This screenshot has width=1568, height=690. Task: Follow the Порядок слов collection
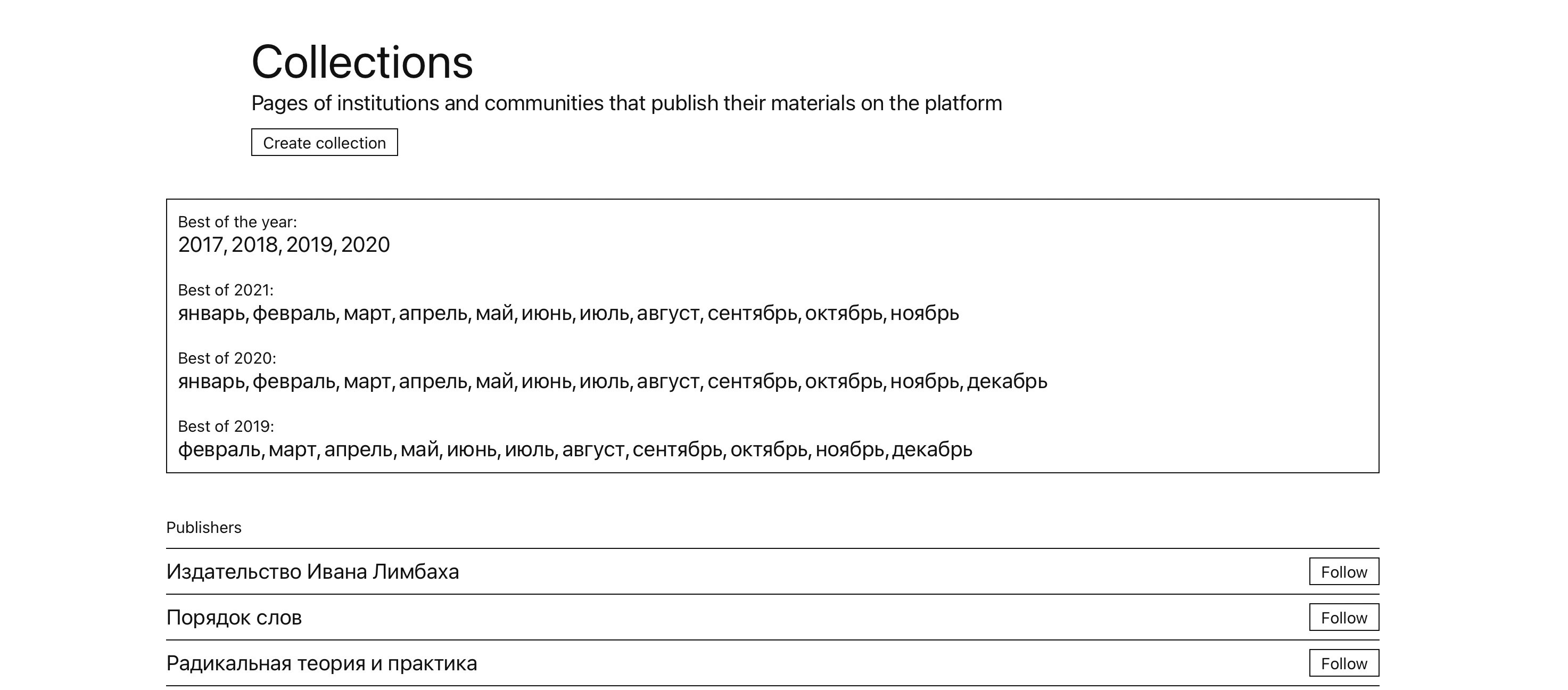pyautogui.click(x=1344, y=617)
